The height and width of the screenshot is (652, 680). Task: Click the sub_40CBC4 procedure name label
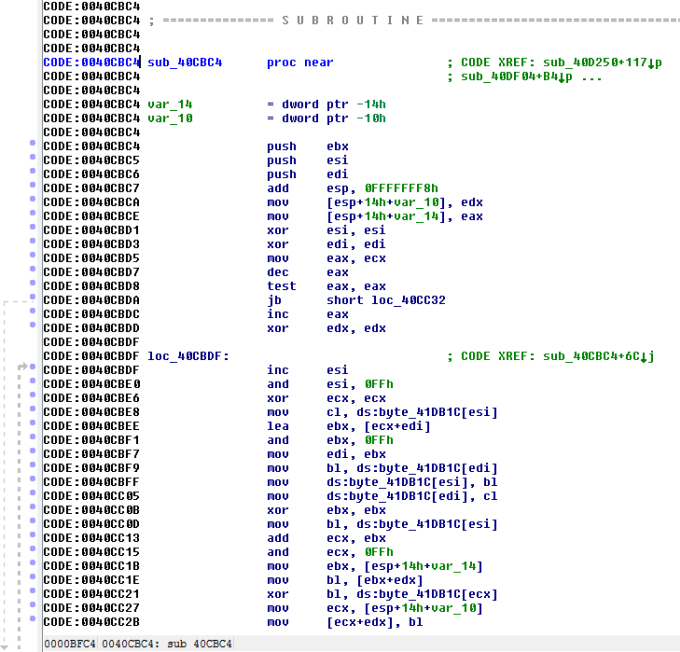(x=184, y=62)
